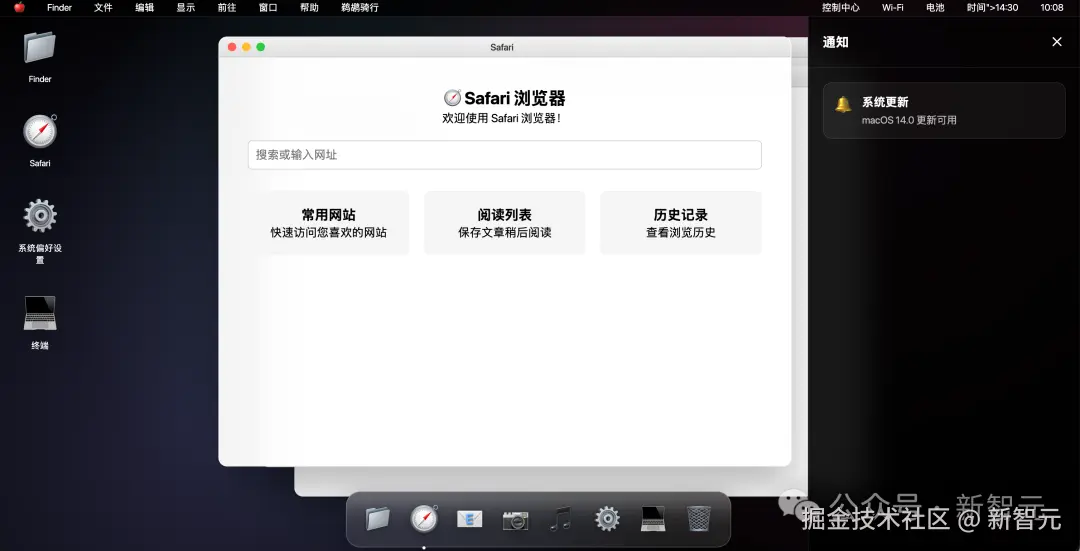Open the 系统更新 notification
The image size is (1080, 551).
coord(944,110)
